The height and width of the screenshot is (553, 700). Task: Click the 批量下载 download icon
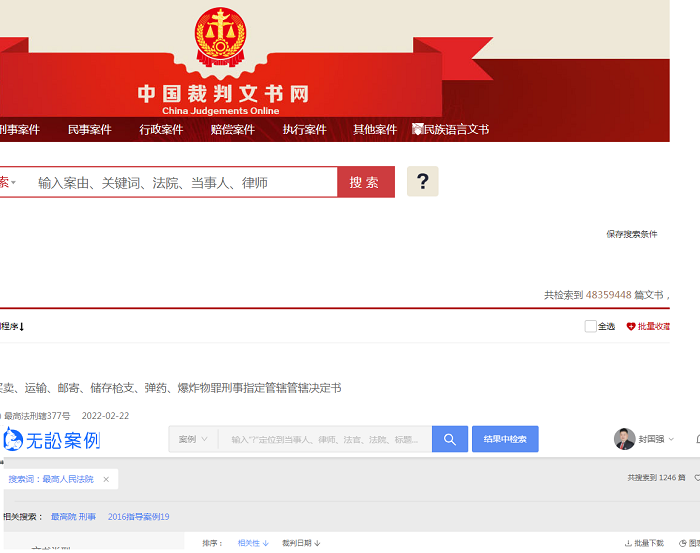click(628, 543)
